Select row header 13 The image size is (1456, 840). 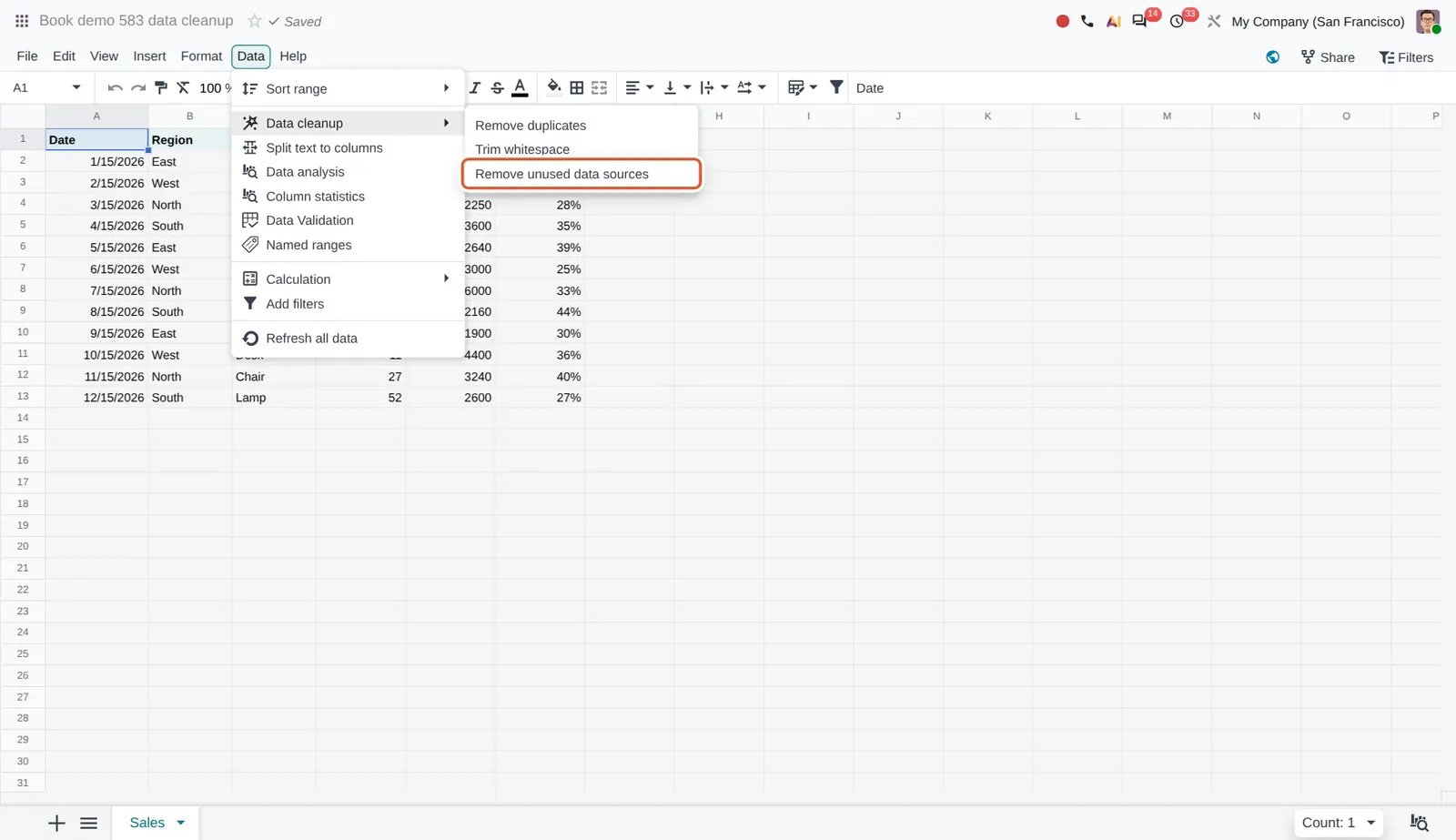coord(23,397)
